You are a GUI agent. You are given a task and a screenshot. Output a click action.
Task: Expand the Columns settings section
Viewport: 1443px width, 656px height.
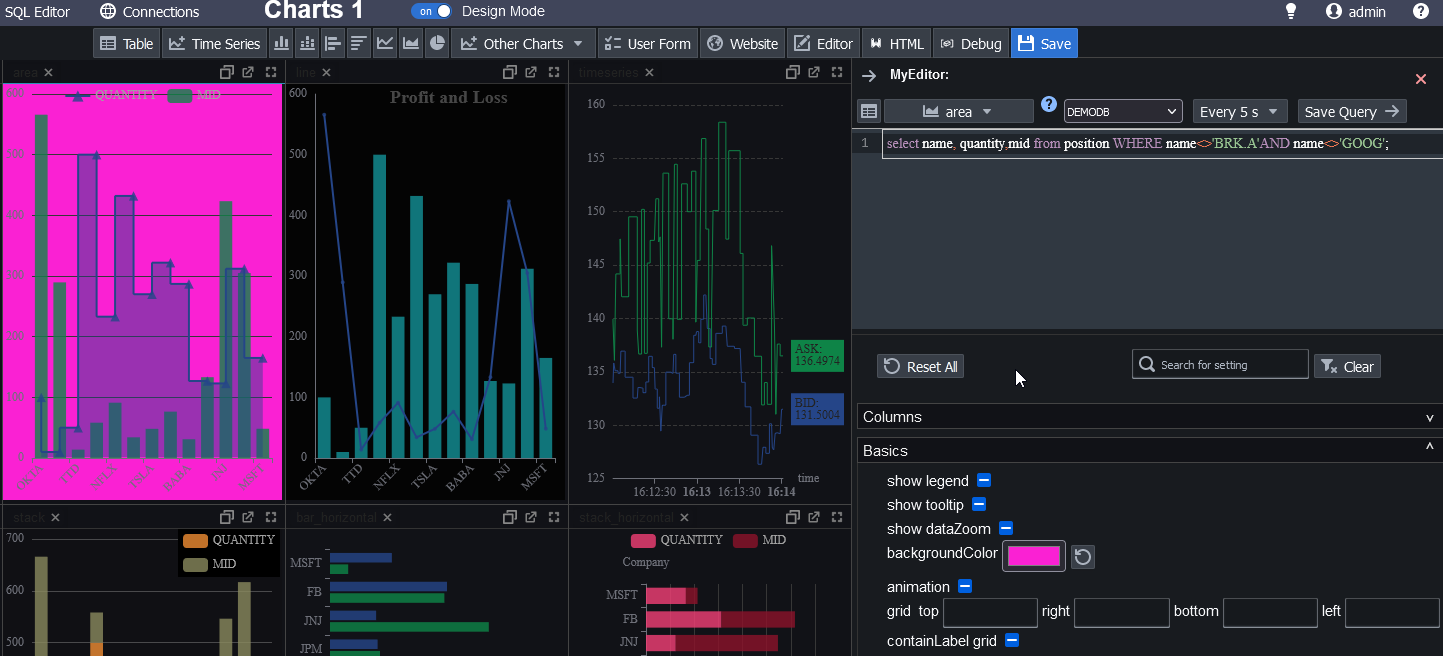[x=1149, y=417]
